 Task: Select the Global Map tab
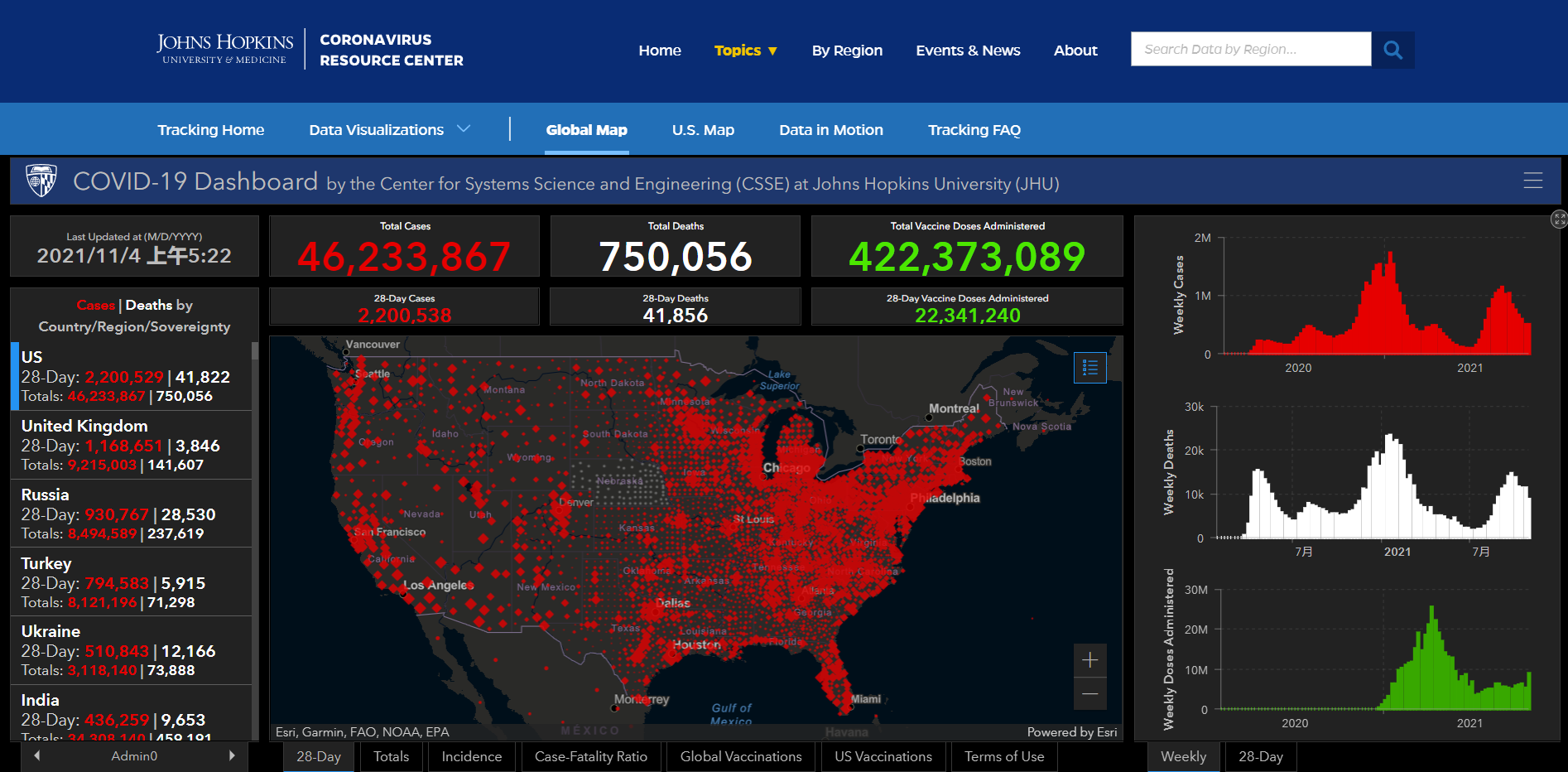coord(587,130)
